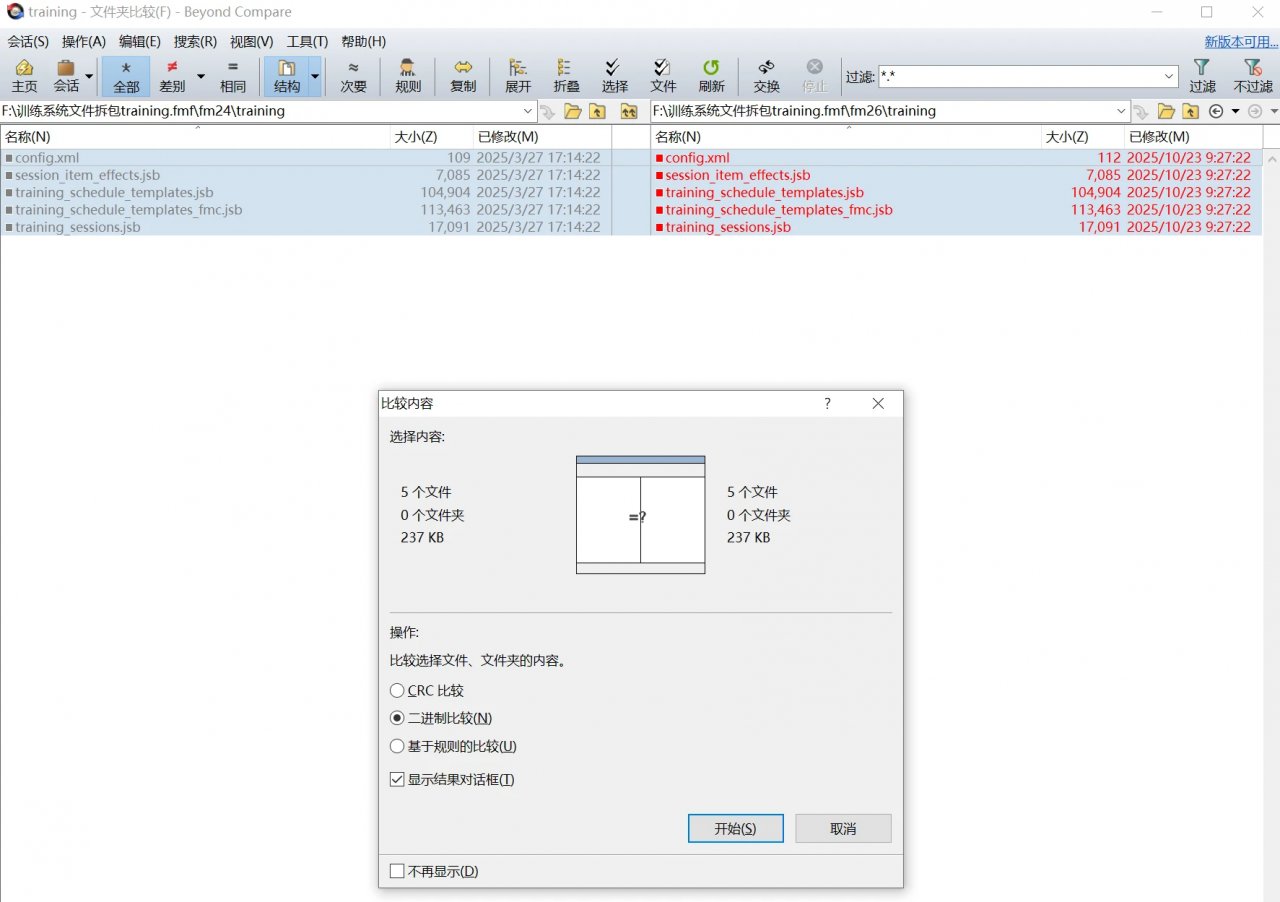Expand the 过滤 filter combo box dropdown
The image size is (1280, 902).
pos(1169,76)
